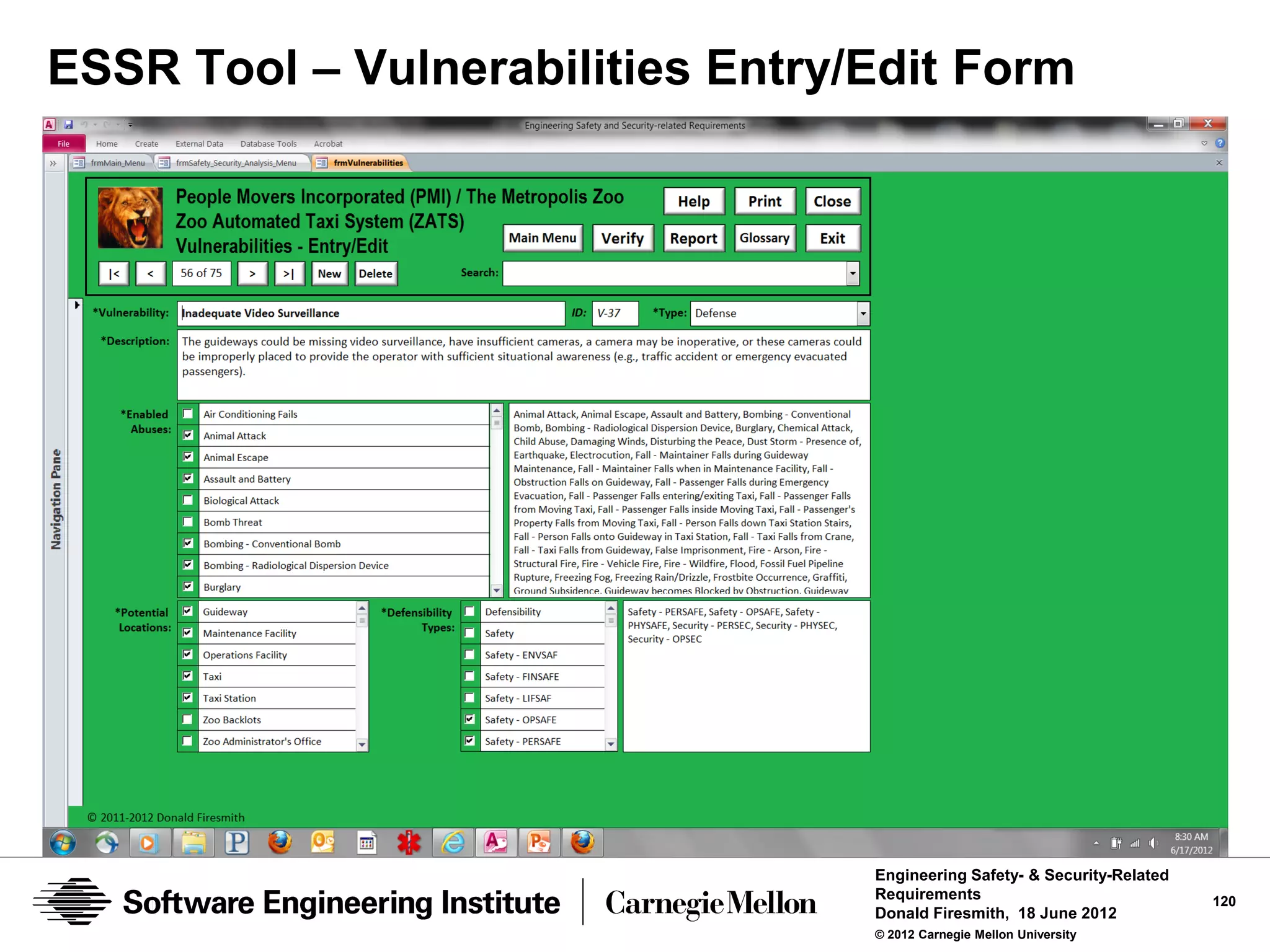Switch to Microsoft Access taskbar icon
Viewport: 1270px width, 952px height.
tap(496, 843)
